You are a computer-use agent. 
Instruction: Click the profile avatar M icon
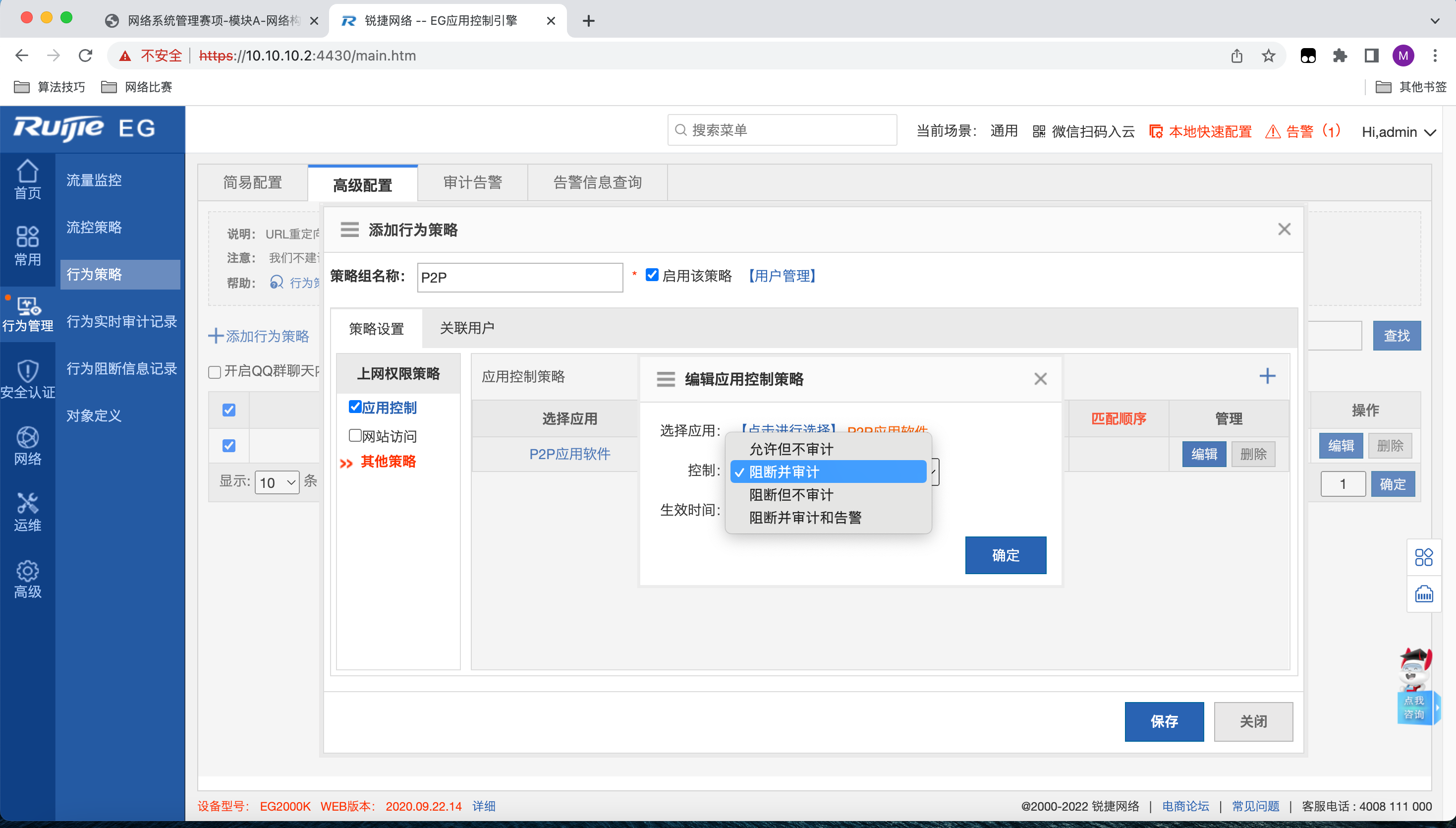click(1403, 55)
